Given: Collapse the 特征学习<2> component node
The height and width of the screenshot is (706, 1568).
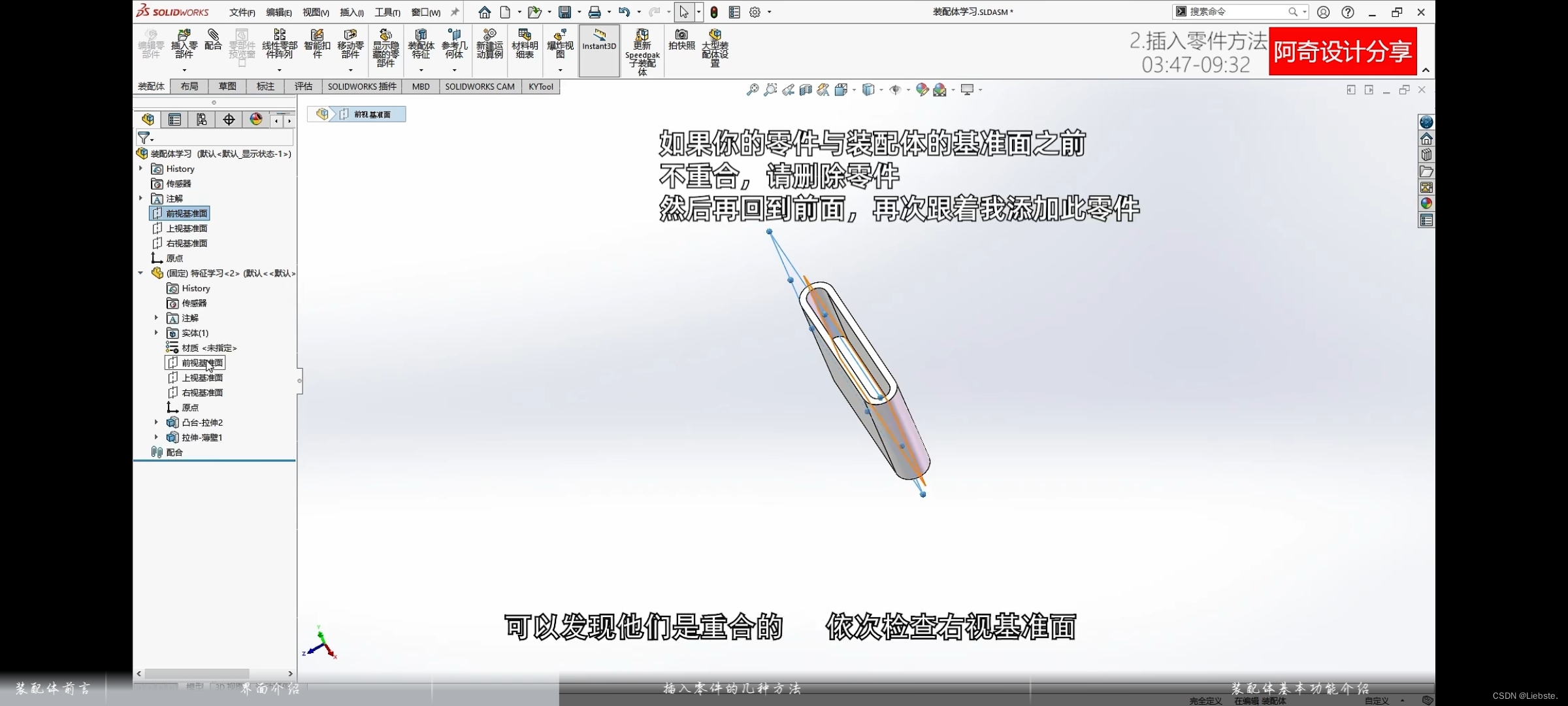Looking at the screenshot, I should (x=140, y=273).
